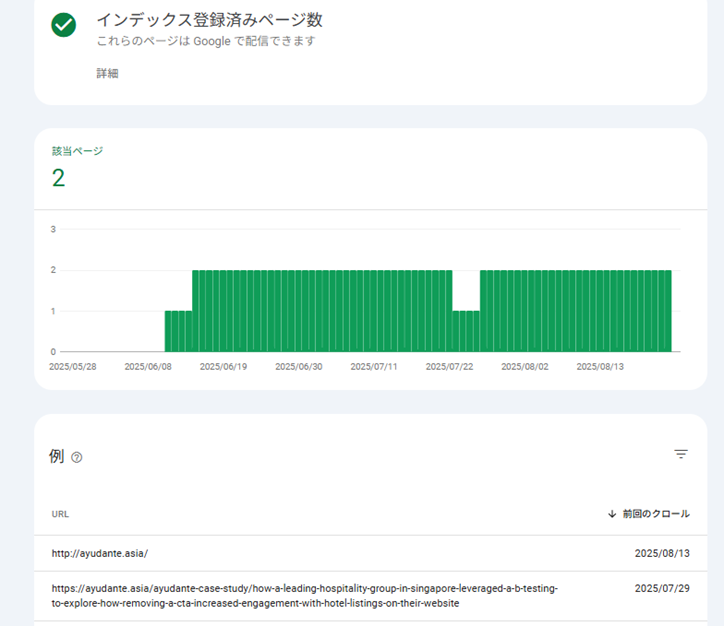
Task: Click the help icon beside 例
Action: (x=77, y=457)
